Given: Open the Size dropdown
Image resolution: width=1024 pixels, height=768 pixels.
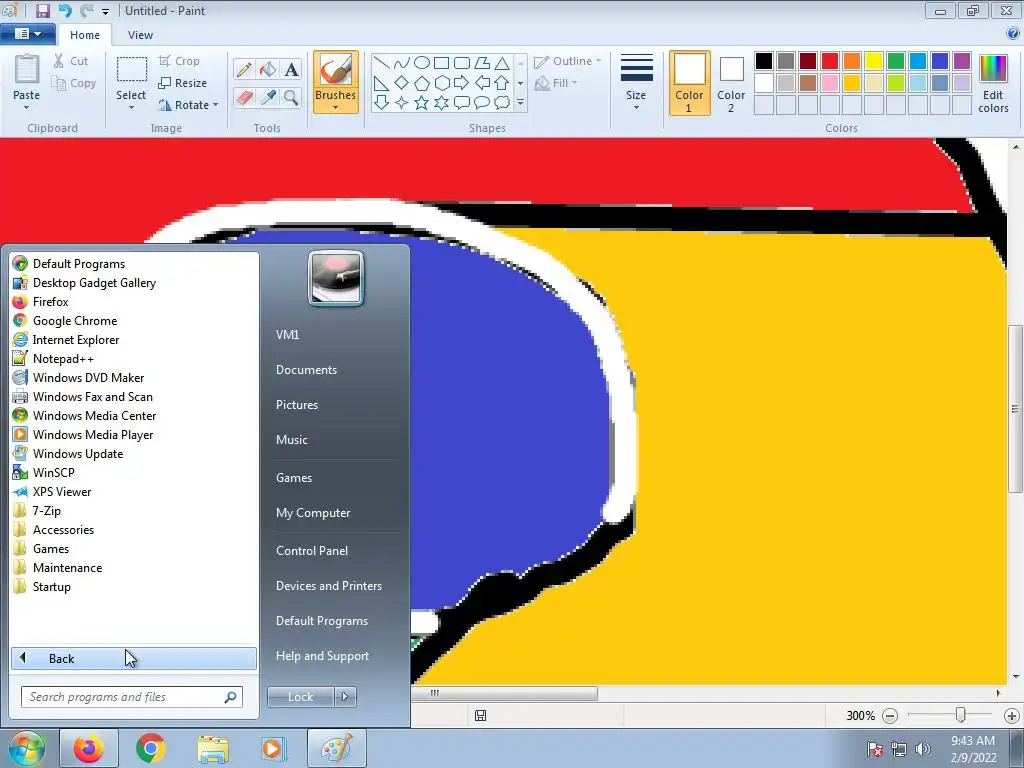Looking at the screenshot, I should pos(636,82).
